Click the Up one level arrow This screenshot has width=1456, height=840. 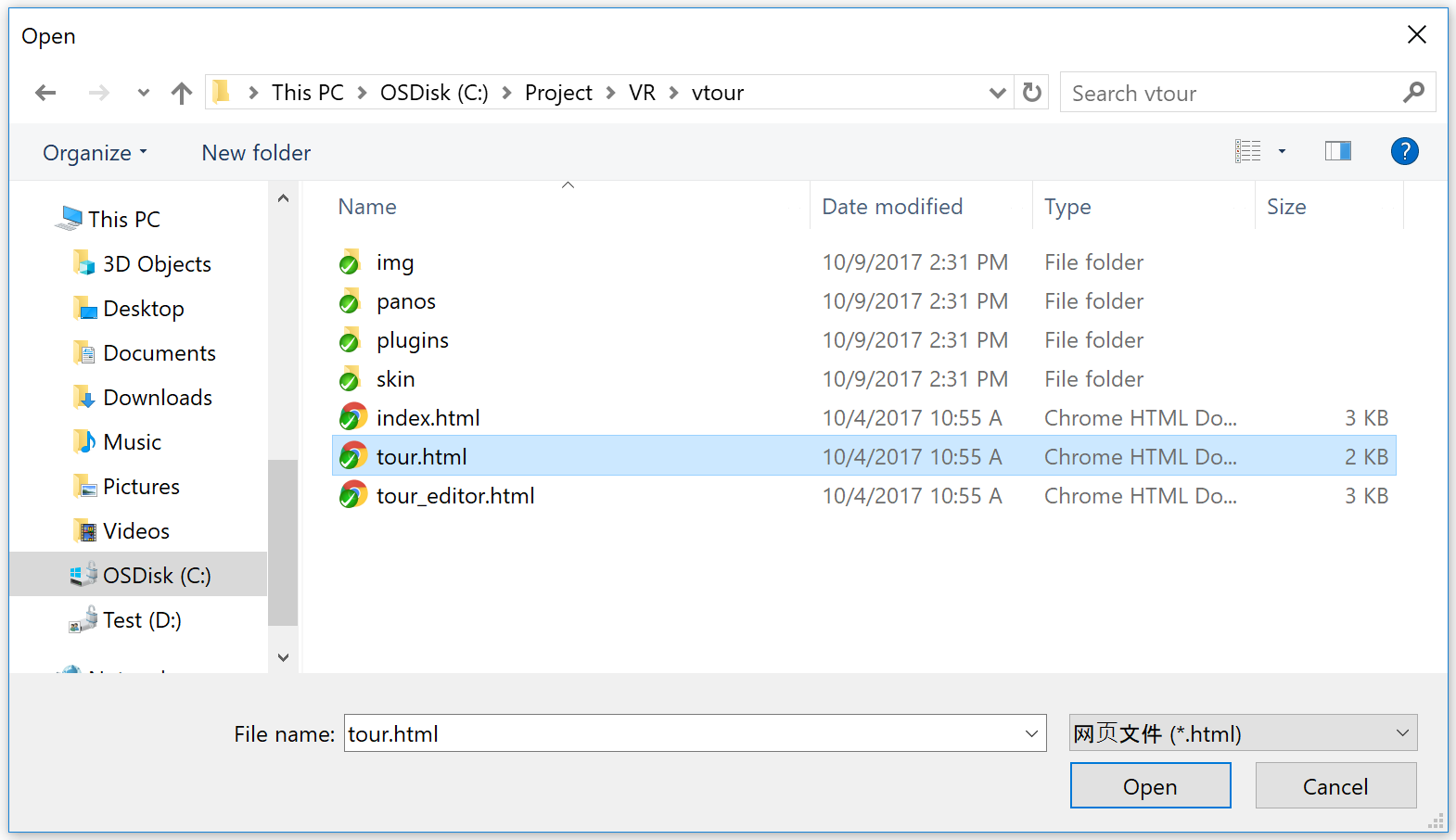(x=182, y=93)
